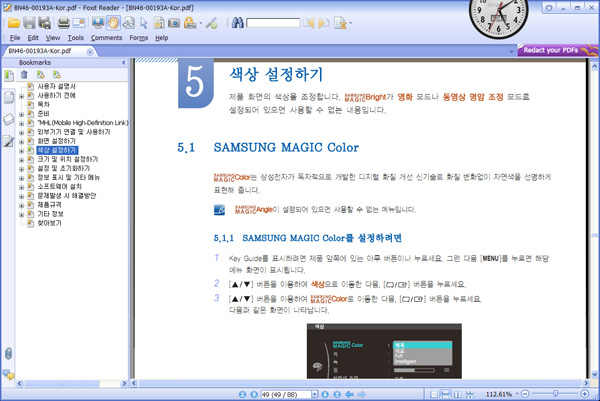Close the BN46-00193A-Kor.pdf tab
Viewport: 600px width, 401px height.
tap(90, 52)
